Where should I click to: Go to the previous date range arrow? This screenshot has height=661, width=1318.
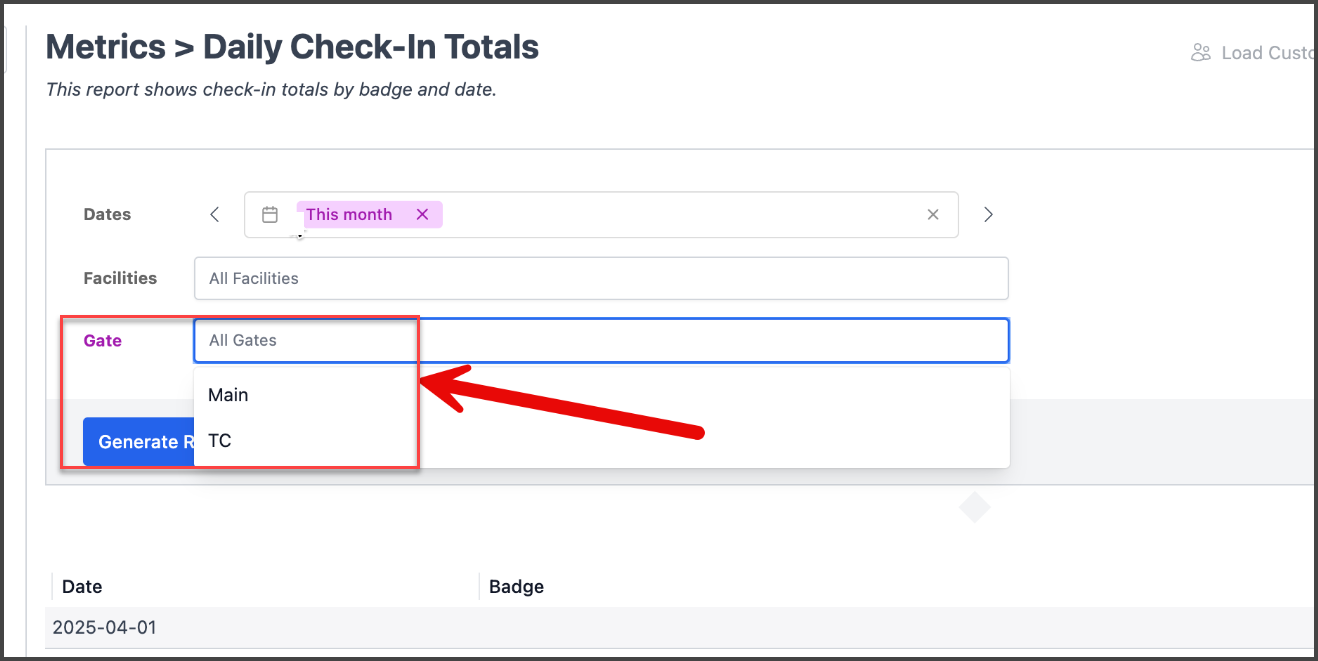pos(215,214)
